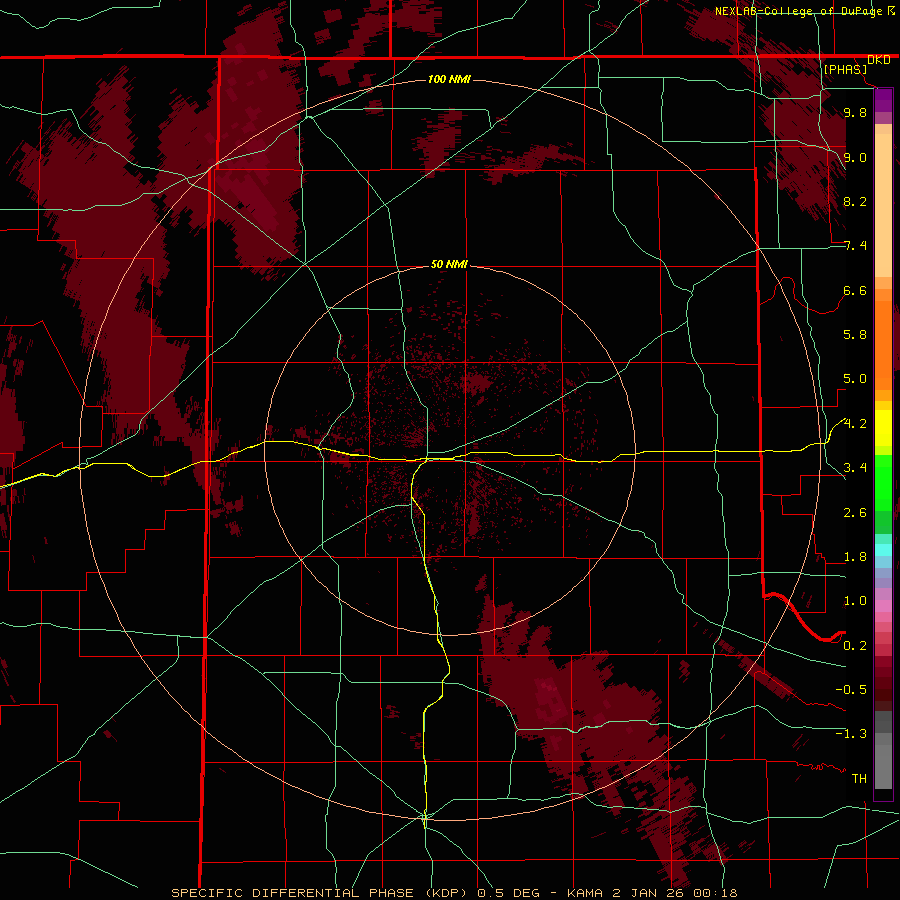Viewport: 900px width, 900px height.
Task: Pick the yellow color bar segment
Action: pos(883,428)
